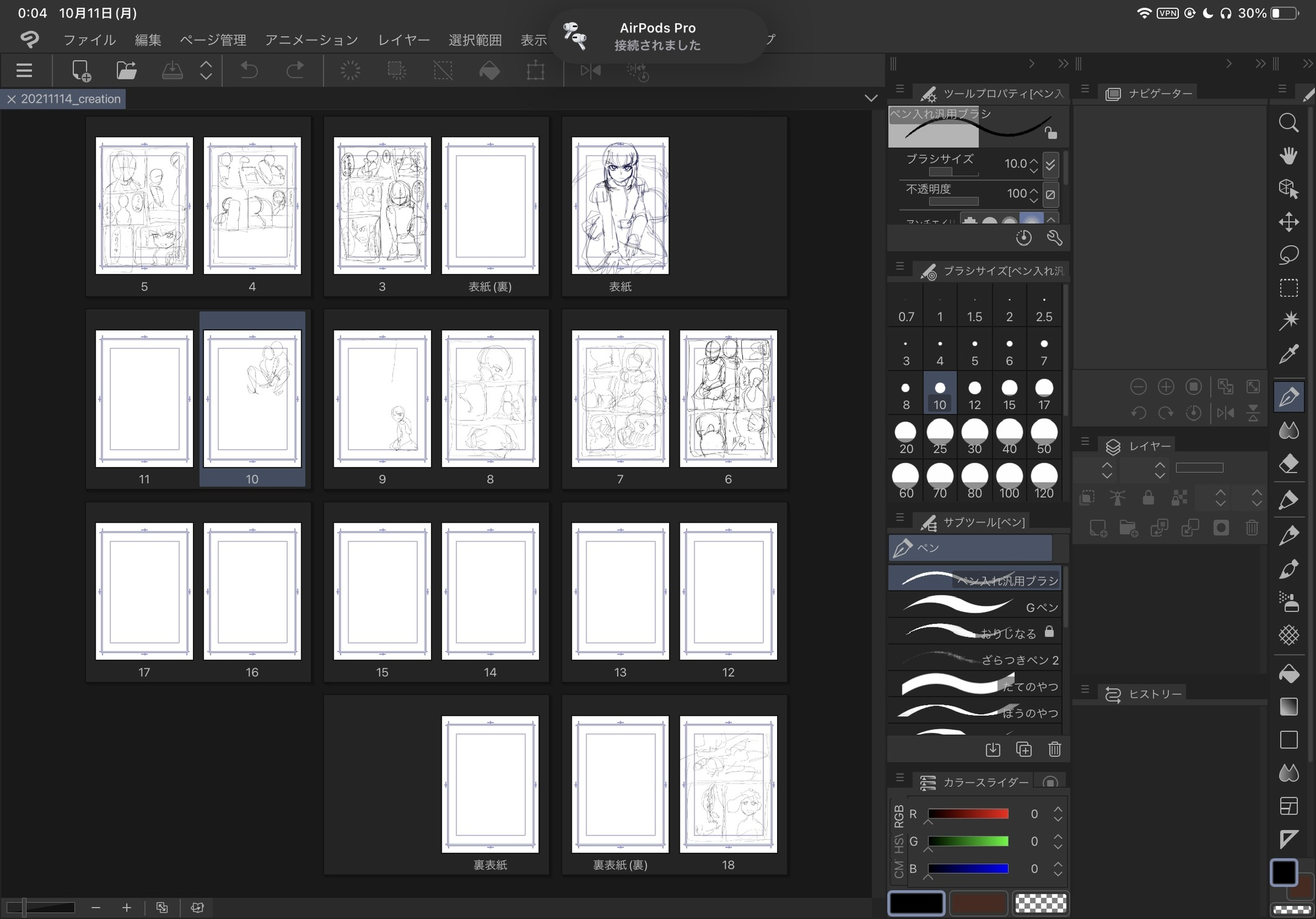
Task: Open the 編集 menu
Action: tap(148, 40)
